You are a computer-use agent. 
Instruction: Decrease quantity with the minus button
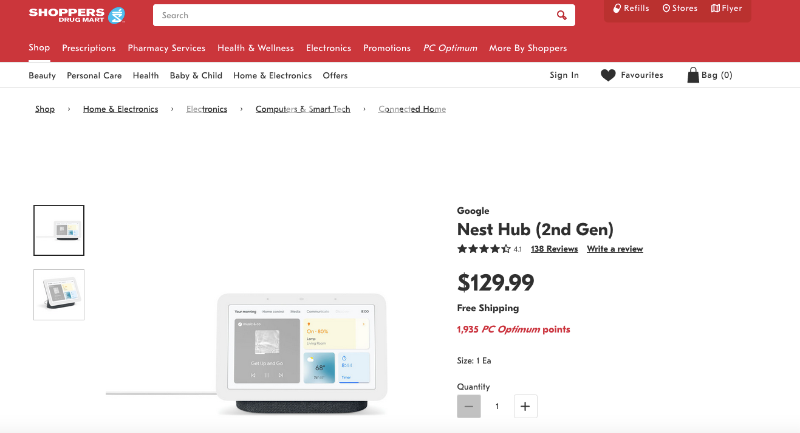click(469, 406)
